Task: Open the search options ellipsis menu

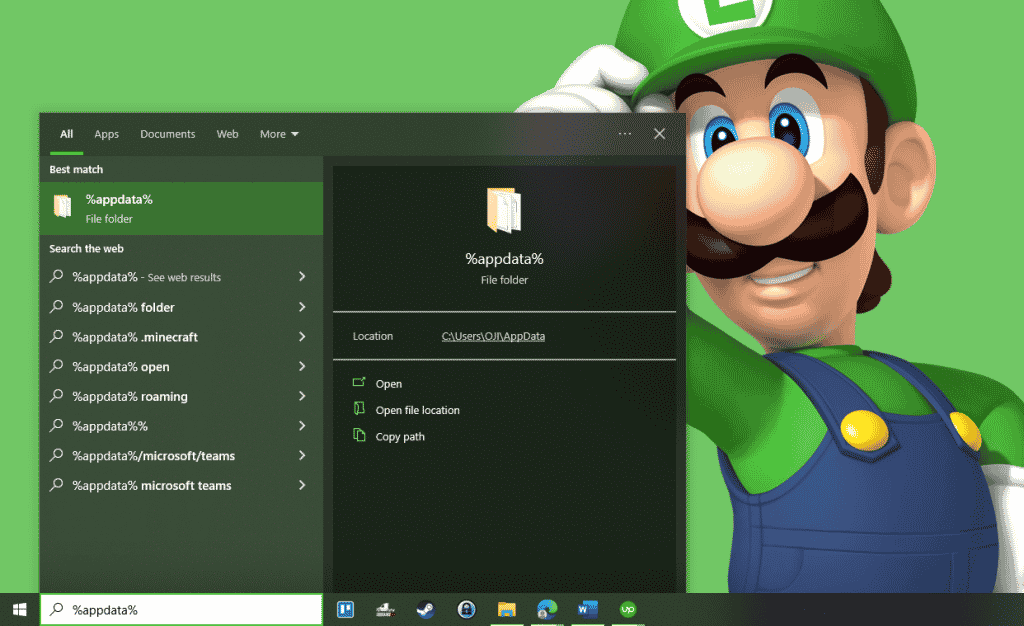Action: tap(624, 133)
